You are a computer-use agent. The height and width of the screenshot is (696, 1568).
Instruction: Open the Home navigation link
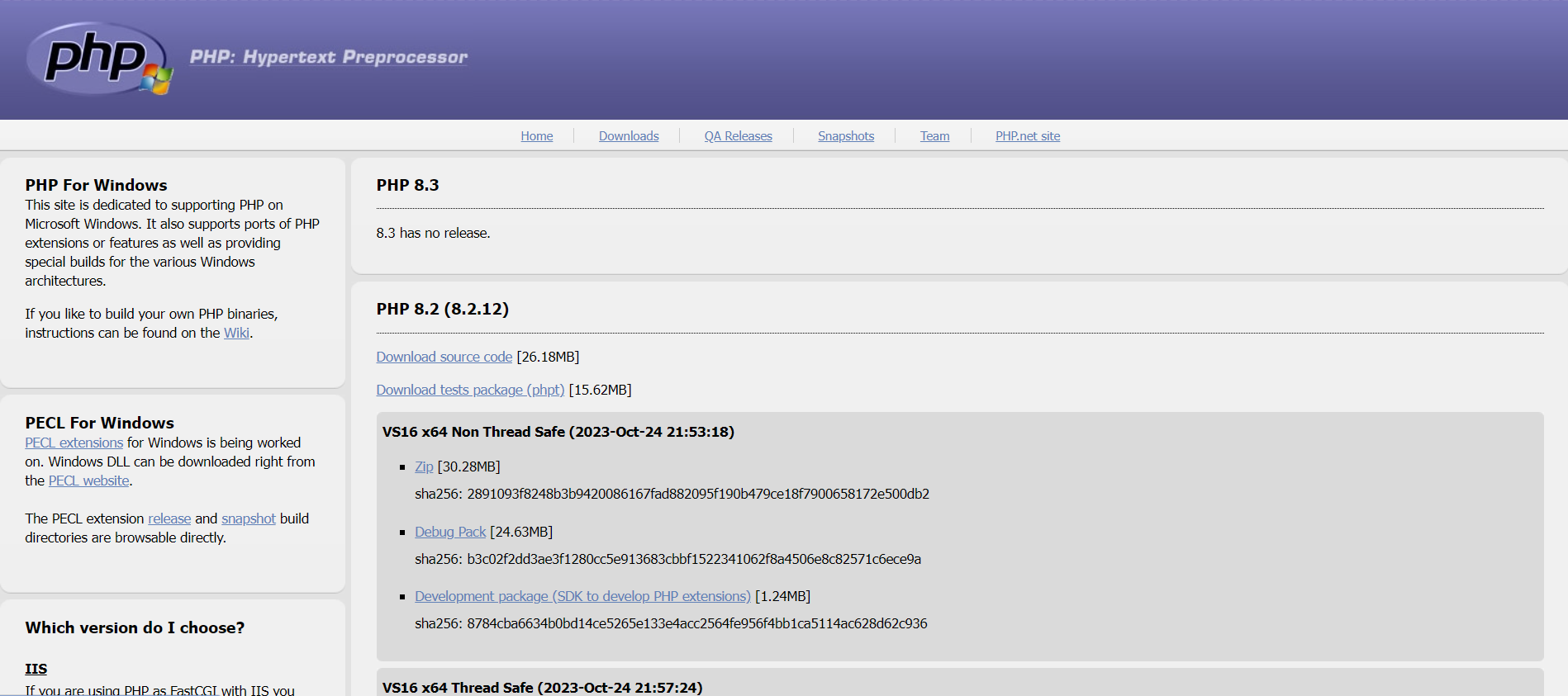[x=536, y=136]
